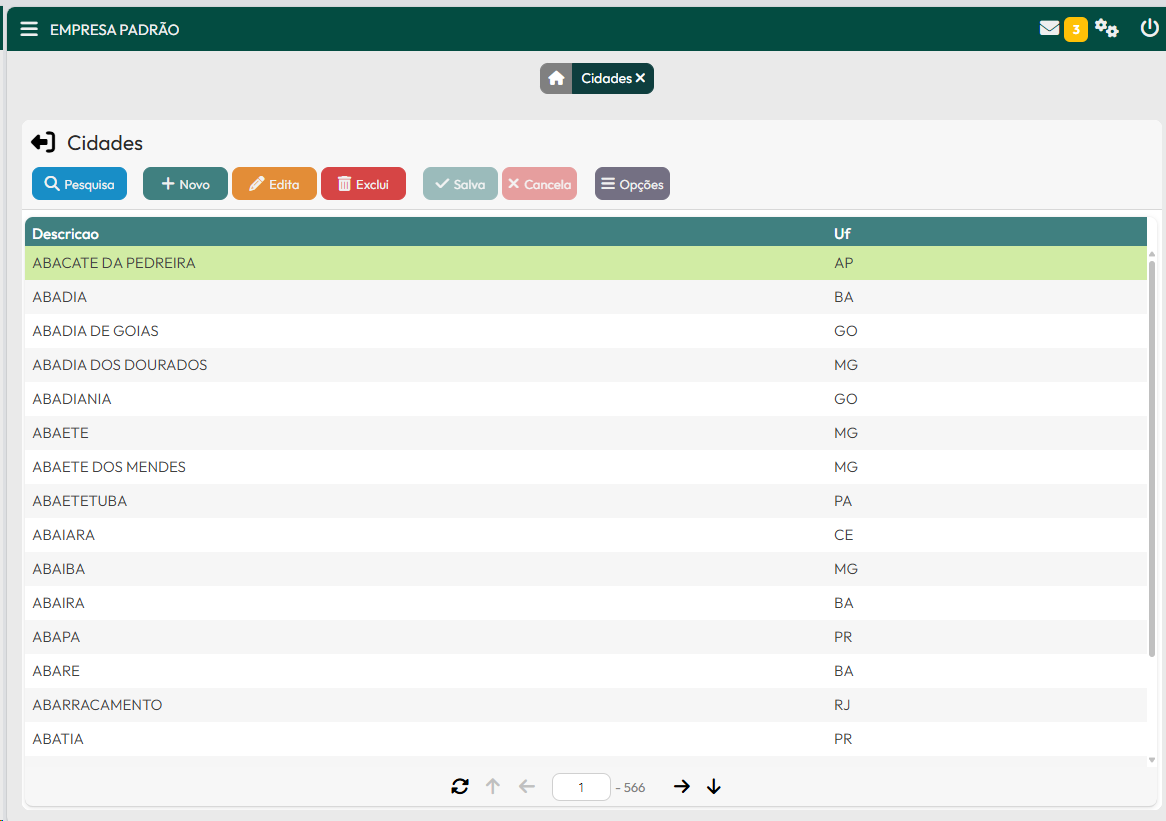1166x821 pixels.
Task: Close the Cidades tab
Action: point(641,78)
